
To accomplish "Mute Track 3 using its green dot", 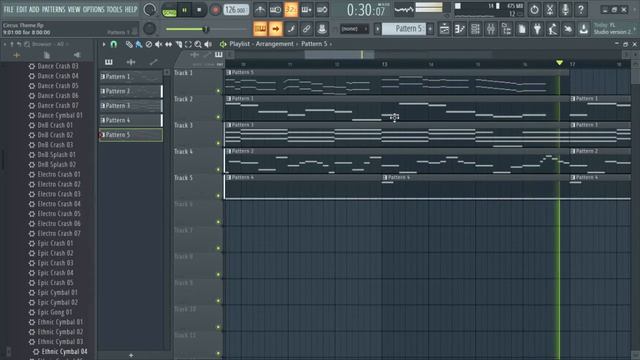I will pyautogui.click(x=218, y=143).
